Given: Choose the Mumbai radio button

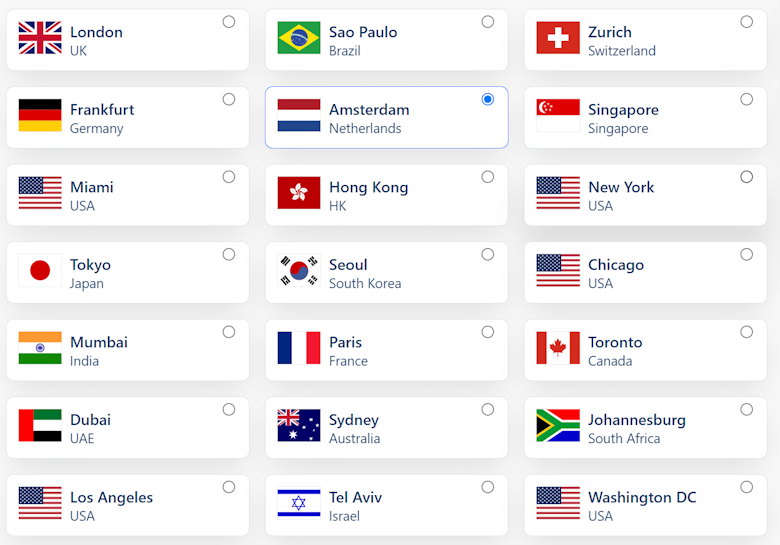Looking at the screenshot, I should 229,332.
